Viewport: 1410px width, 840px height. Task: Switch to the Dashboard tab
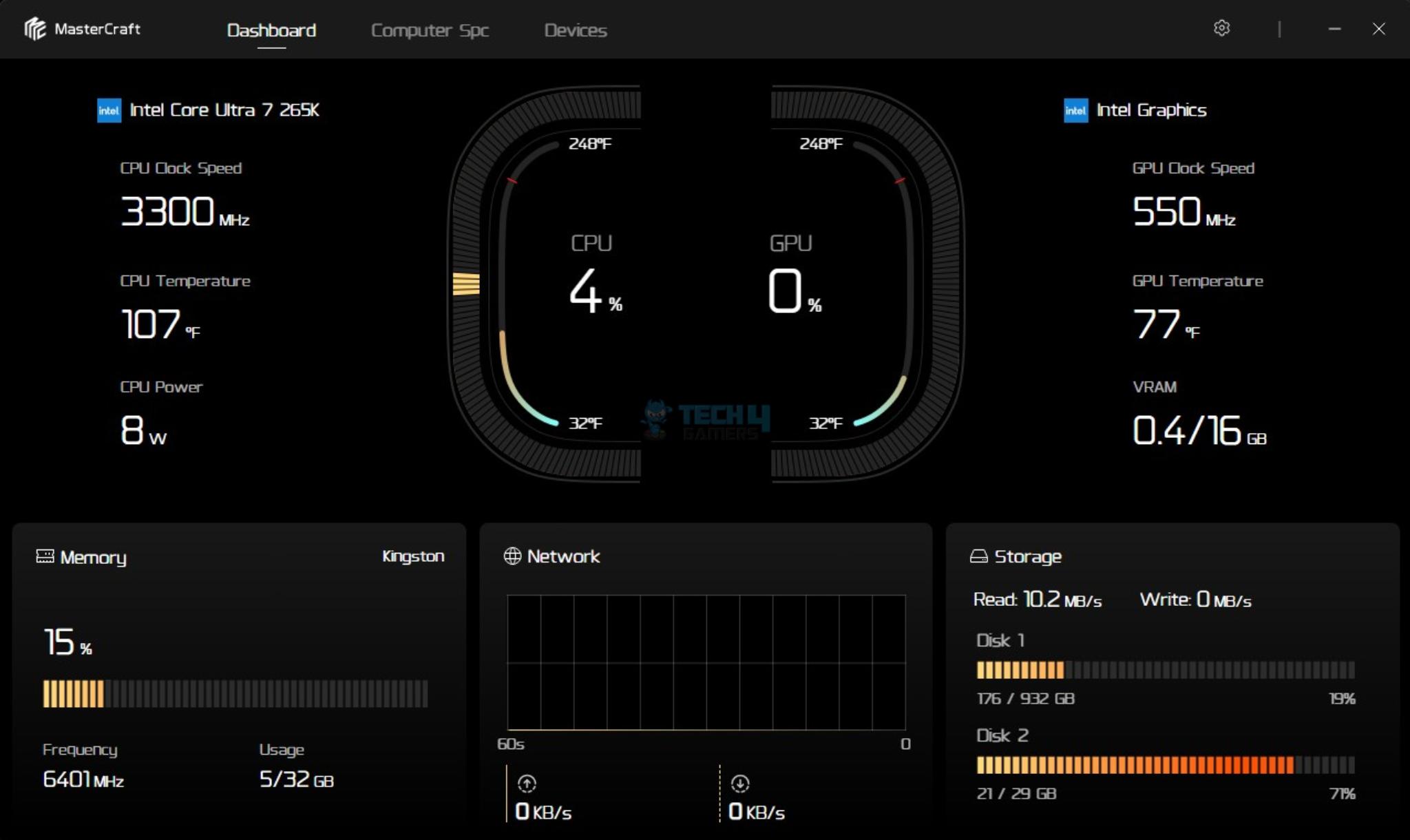pos(271,30)
